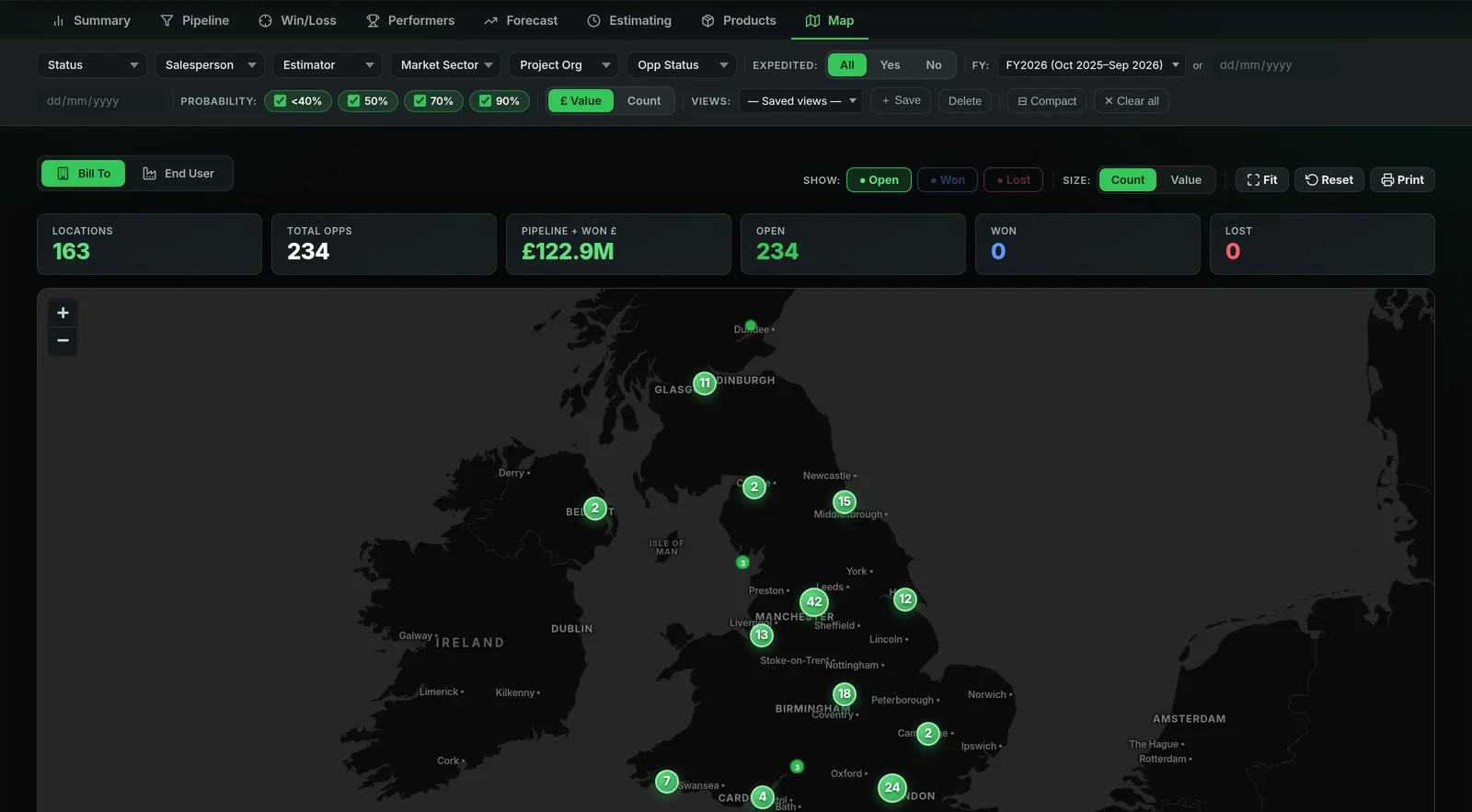Print the map
The height and width of the screenshot is (812, 1472).
pyautogui.click(x=1403, y=180)
